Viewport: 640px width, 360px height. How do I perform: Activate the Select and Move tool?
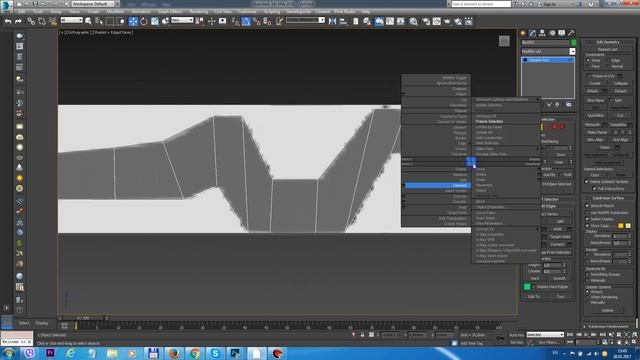coord(133,21)
